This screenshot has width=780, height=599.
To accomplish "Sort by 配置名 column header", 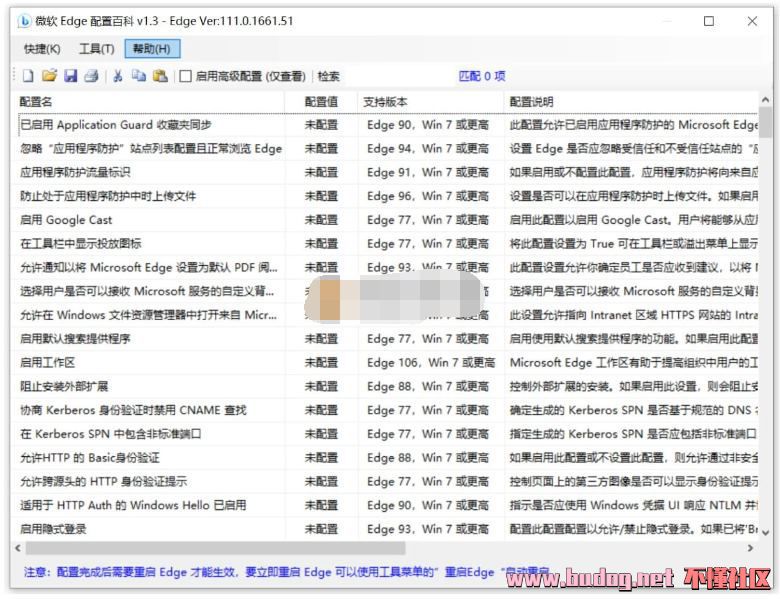I will pyautogui.click(x=149, y=102).
